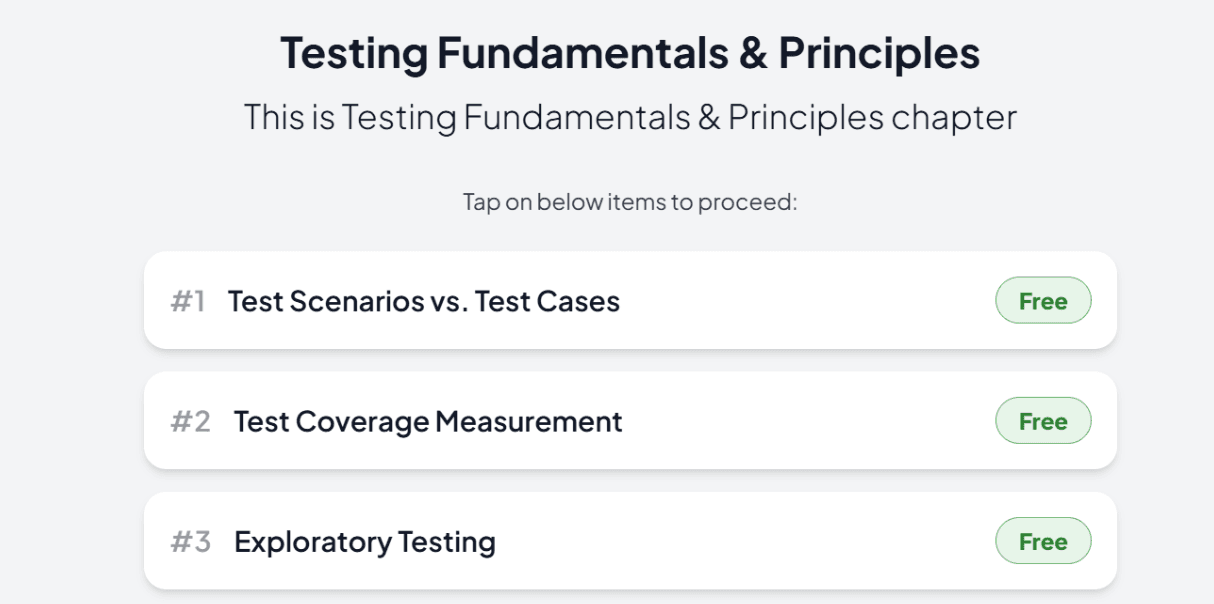Click the Free badge on Exploratory Testing
The image size is (1214, 604).
[1043, 541]
